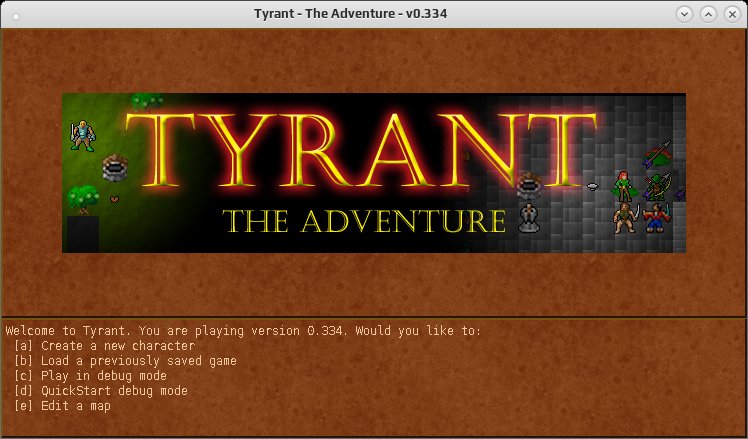The height and width of the screenshot is (439, 748).
Task: Click the red-haired woman in green sprite
Action: pyautogui.click(x=625, y=186)
